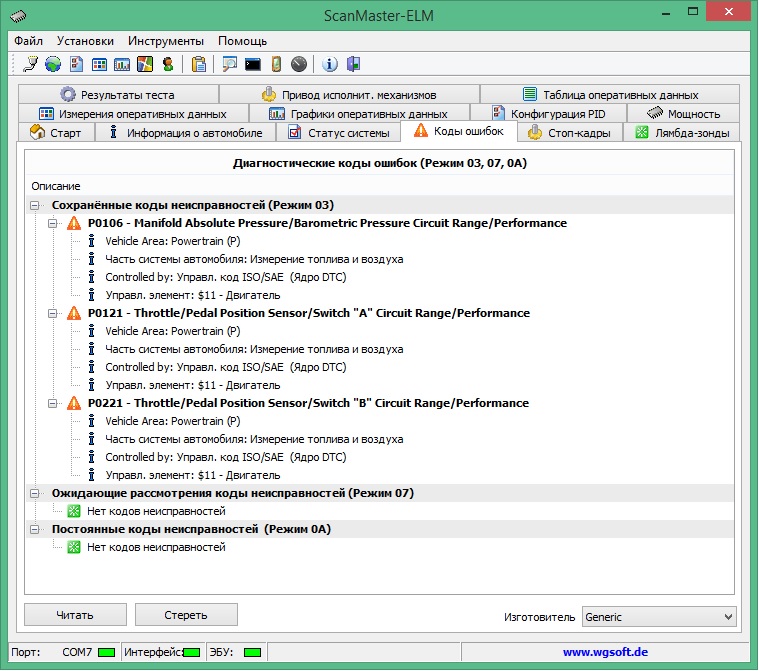This screenshot has height=671, width=759.
Task: Open the Инструменты menu
Action: [x=166, y=41]
